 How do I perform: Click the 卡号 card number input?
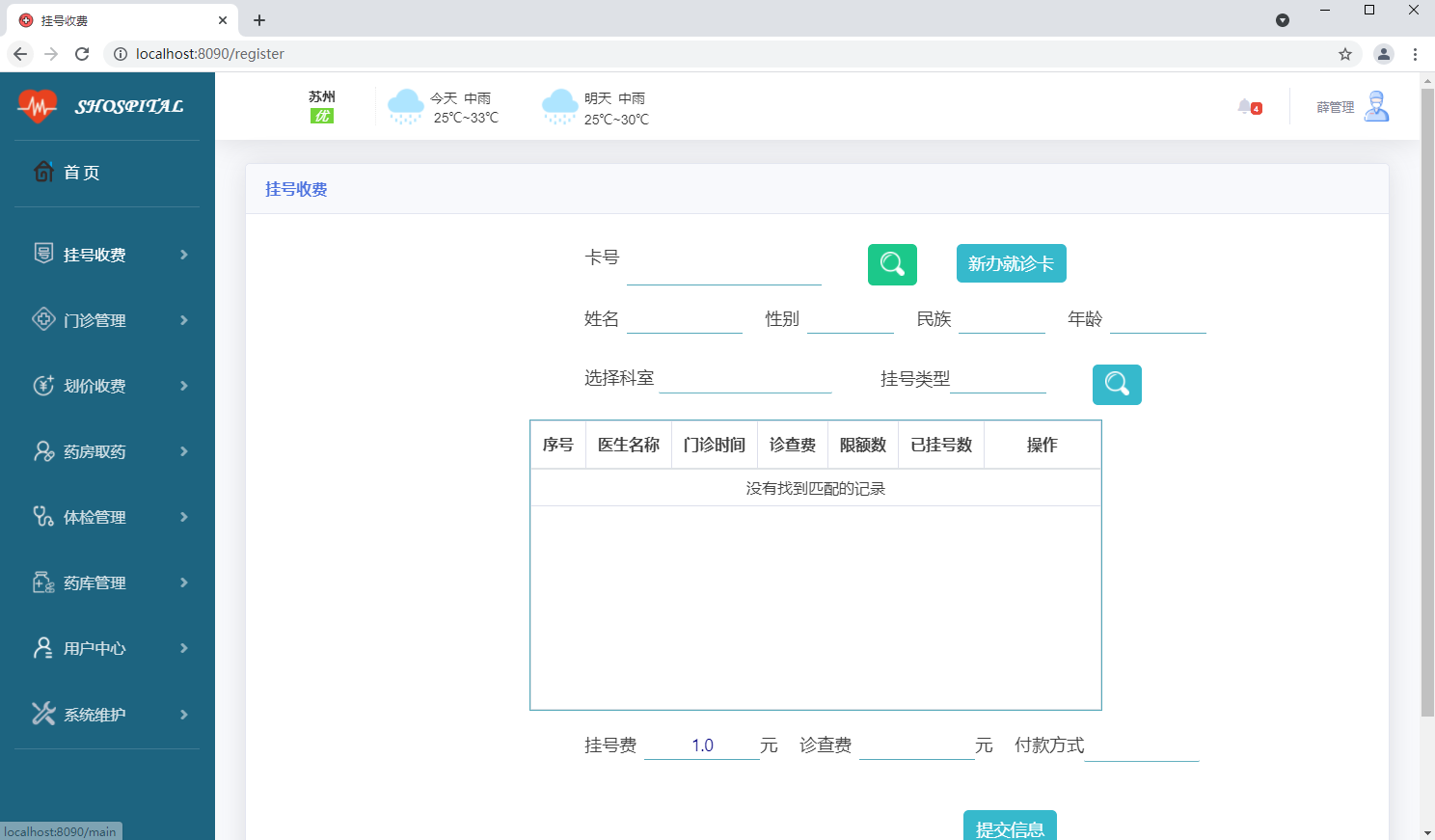(724, 265)
